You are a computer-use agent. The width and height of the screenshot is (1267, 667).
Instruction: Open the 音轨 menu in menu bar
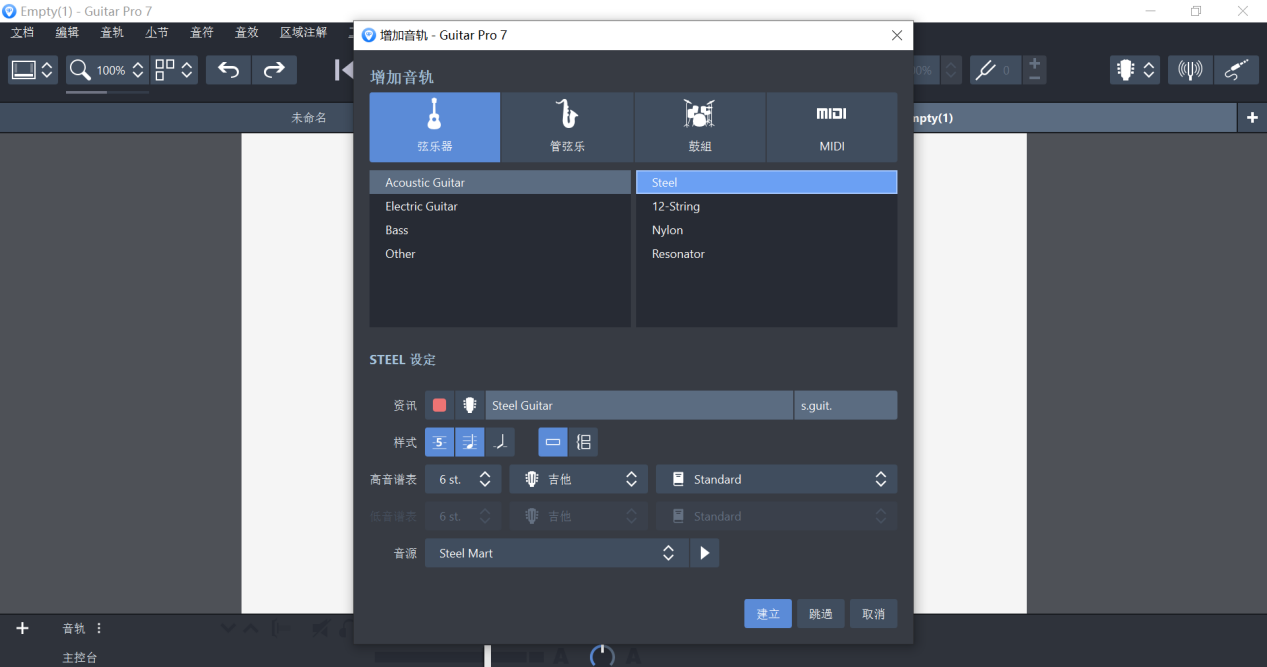112,32
